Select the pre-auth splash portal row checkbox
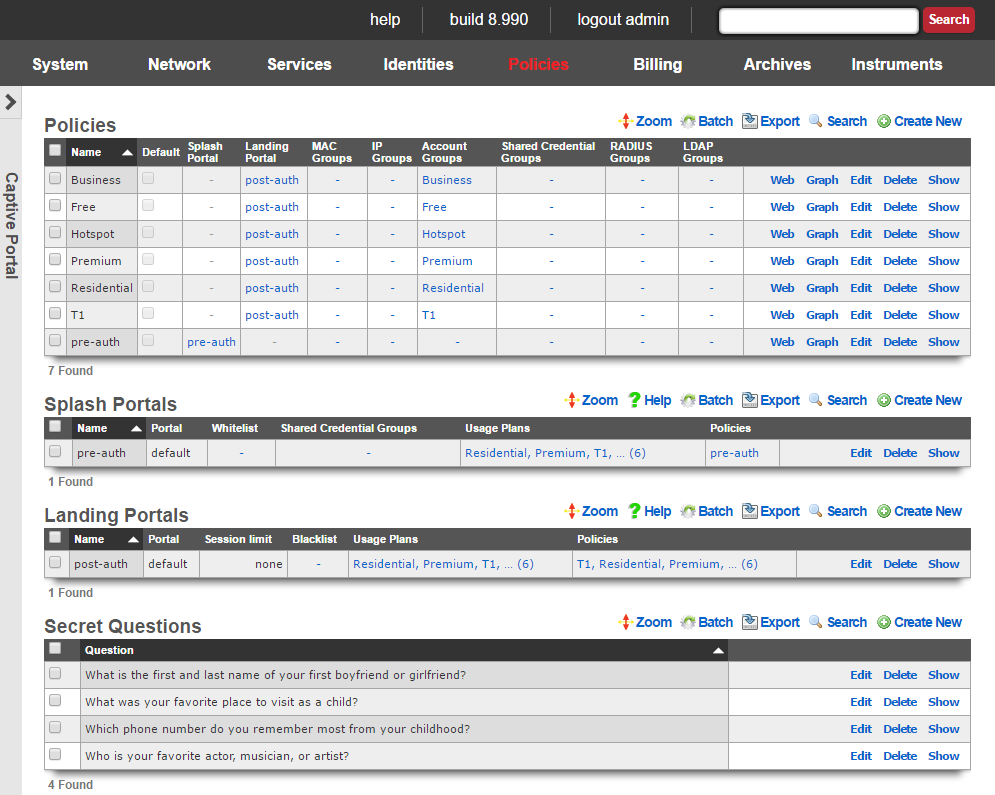The image size is (995, 795). pos(55,451)
